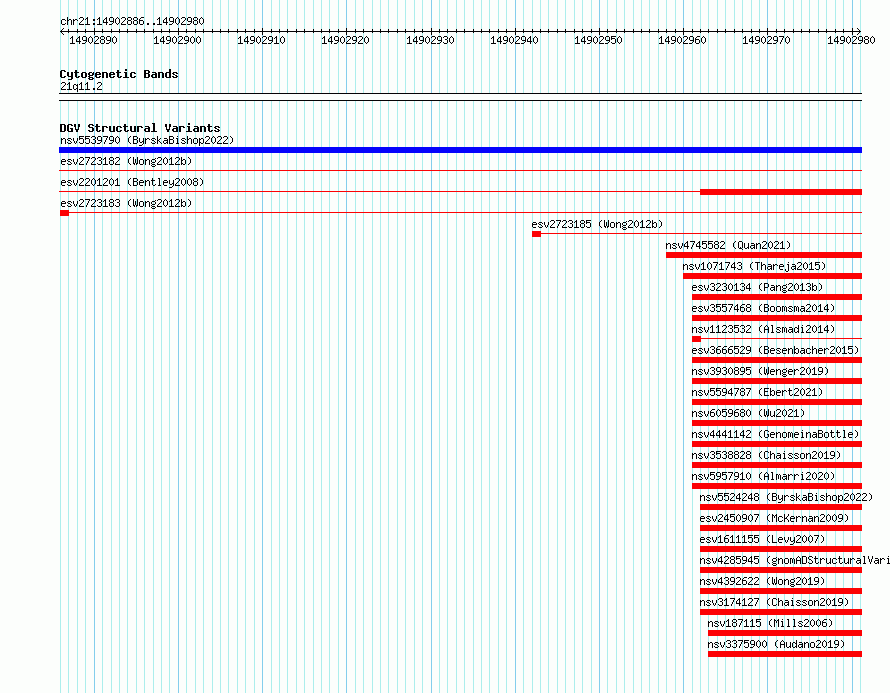Screen dimensions: 890x693
Task: Select nsv3174127 (Chaisson2019) variant label
Action: pyautogui.click(x=774, y=602)
